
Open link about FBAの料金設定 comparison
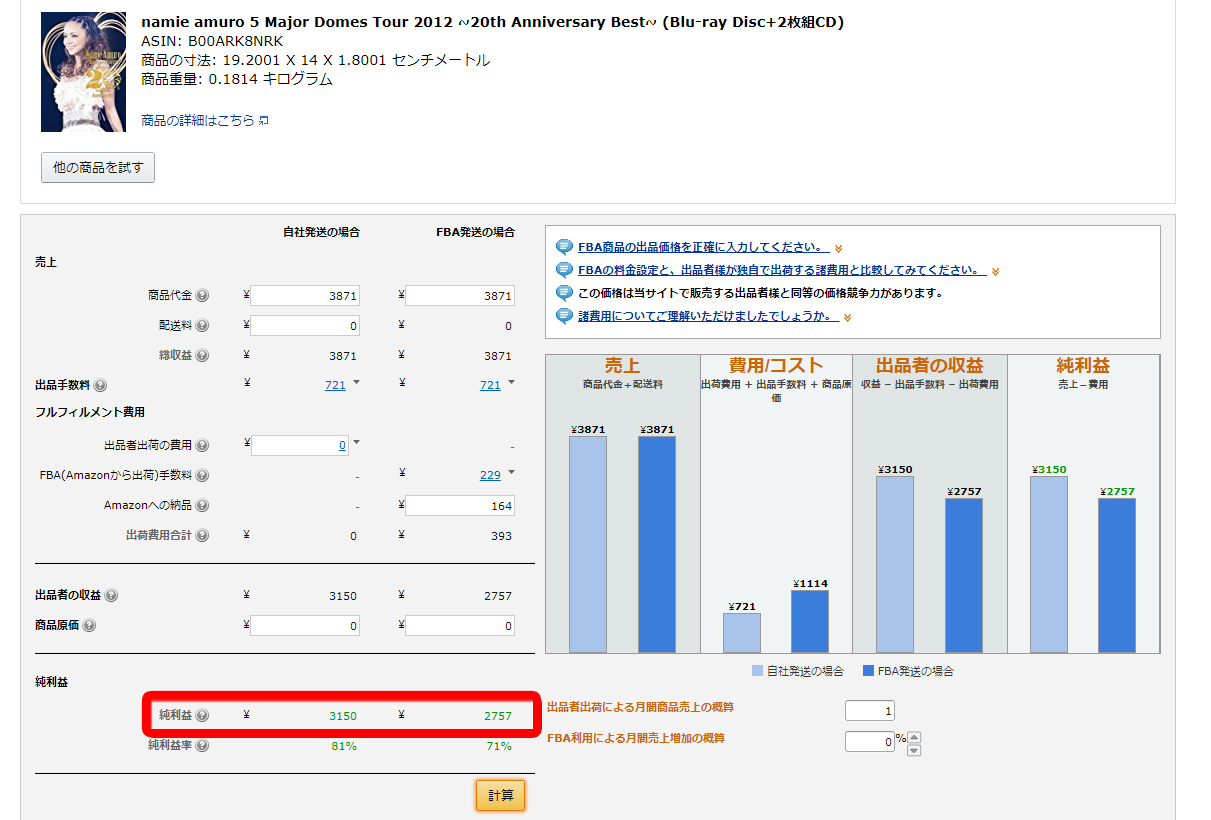(x=782, y=270)
